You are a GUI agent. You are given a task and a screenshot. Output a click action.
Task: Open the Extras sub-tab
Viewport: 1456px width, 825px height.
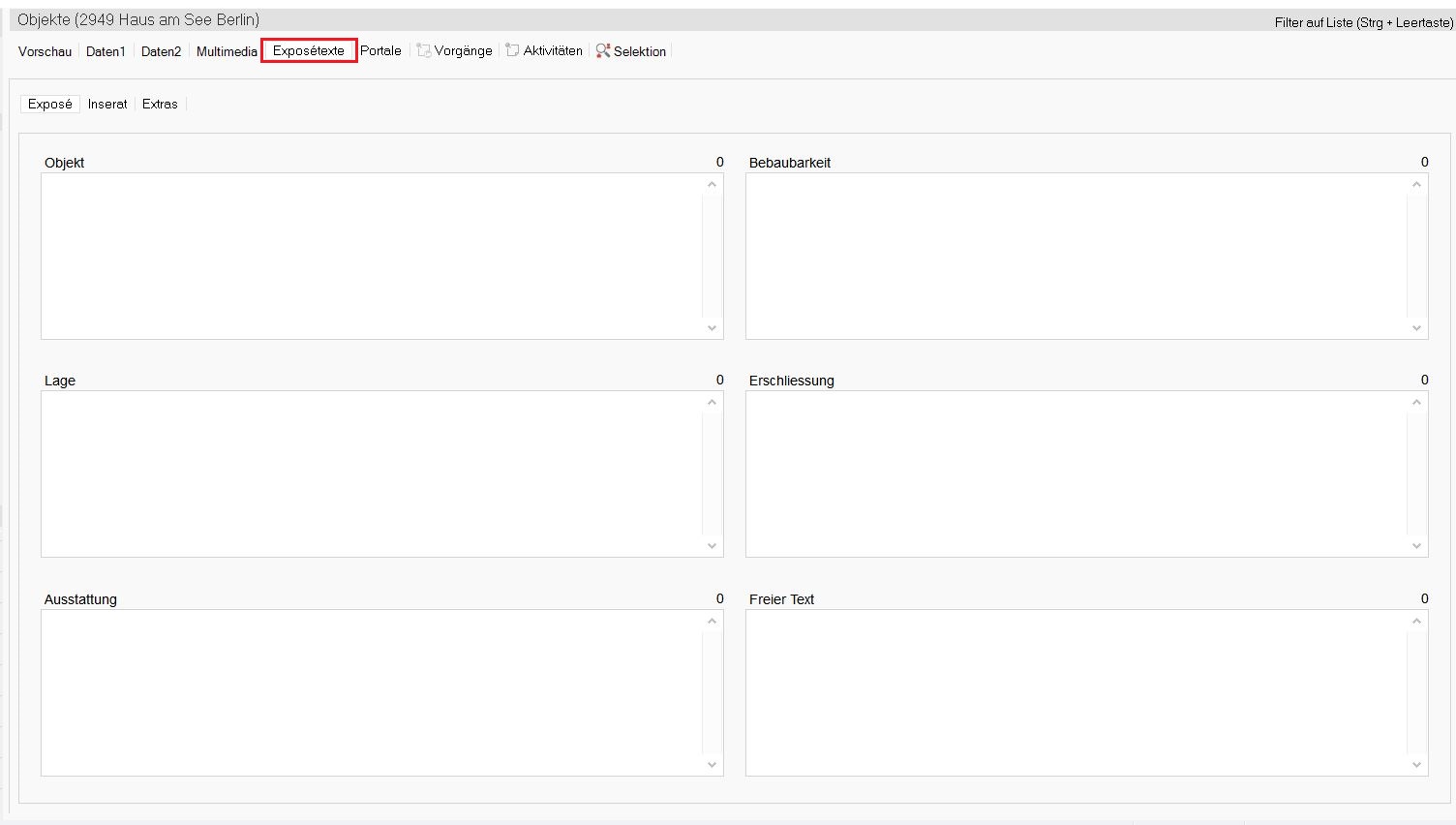(160, 105)
